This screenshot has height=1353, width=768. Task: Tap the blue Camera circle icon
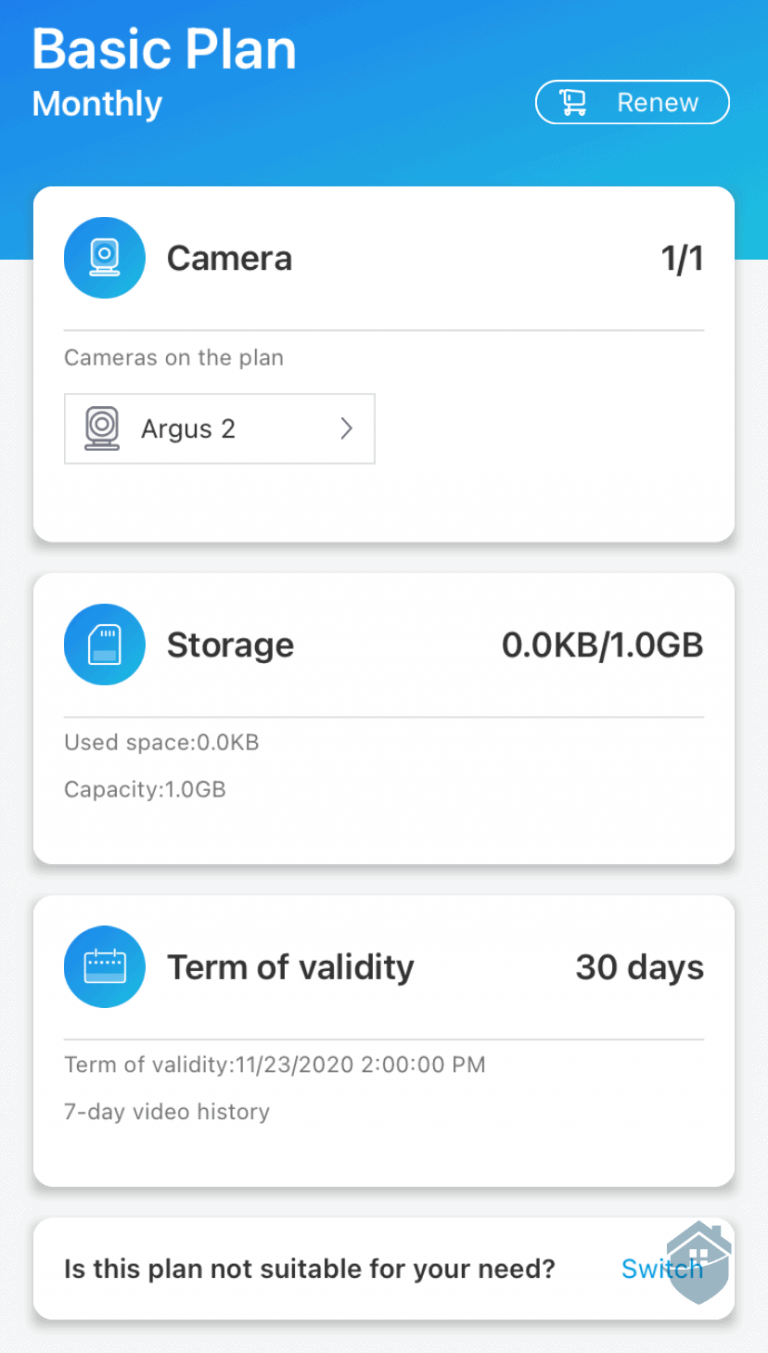(104, 258)
